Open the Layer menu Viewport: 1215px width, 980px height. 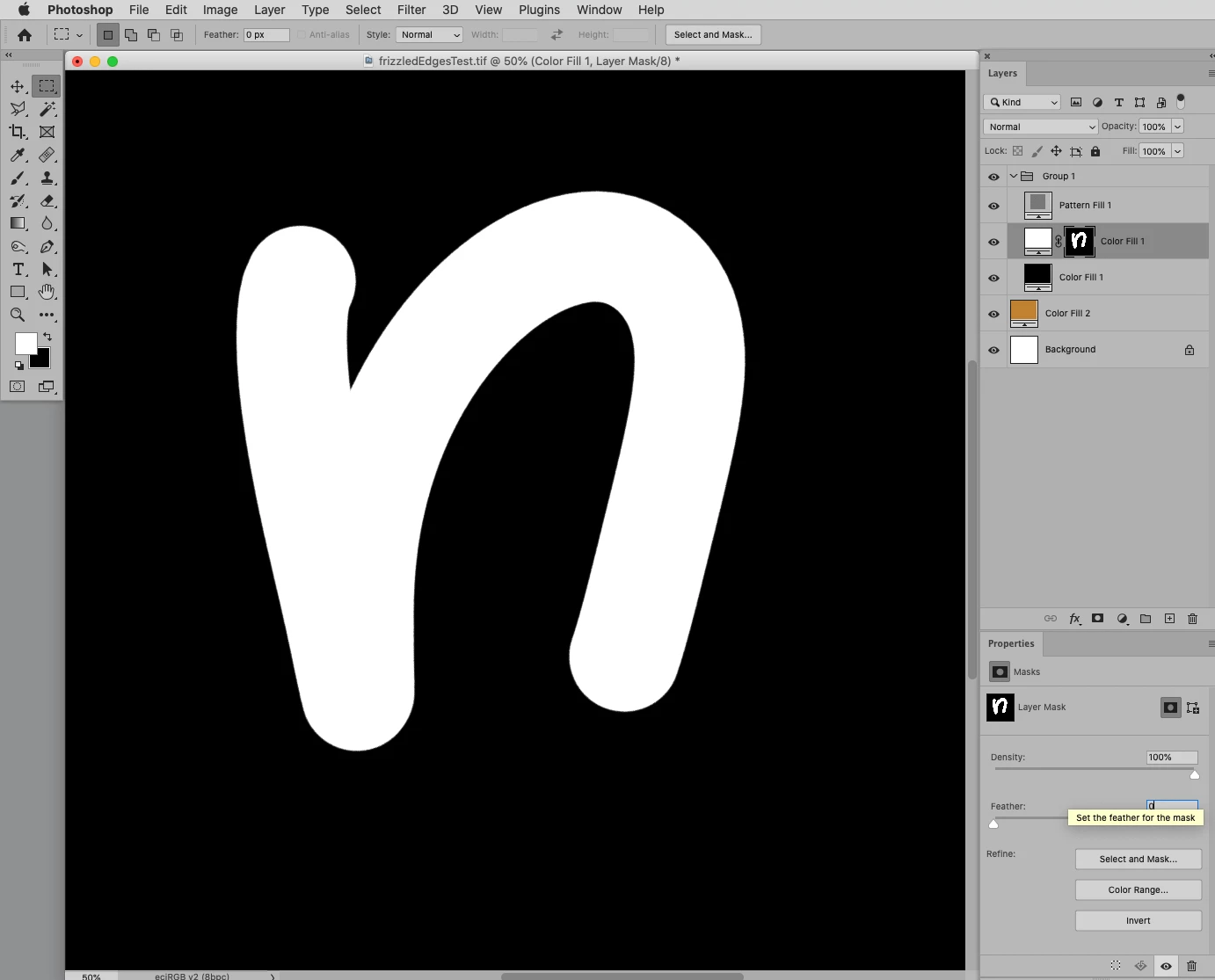(269, 10)
